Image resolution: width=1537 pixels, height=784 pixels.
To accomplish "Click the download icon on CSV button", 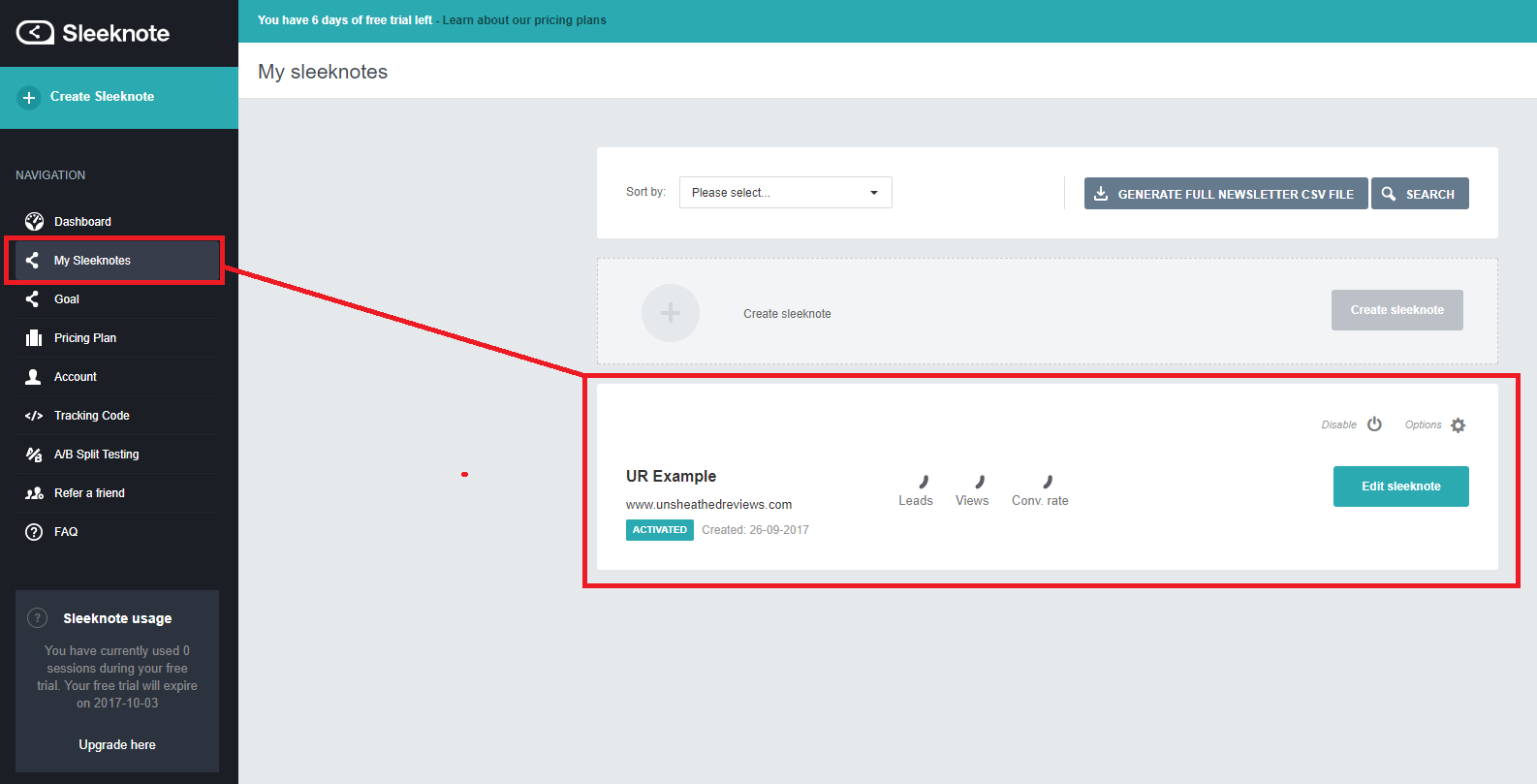I will coord(1101,194).
